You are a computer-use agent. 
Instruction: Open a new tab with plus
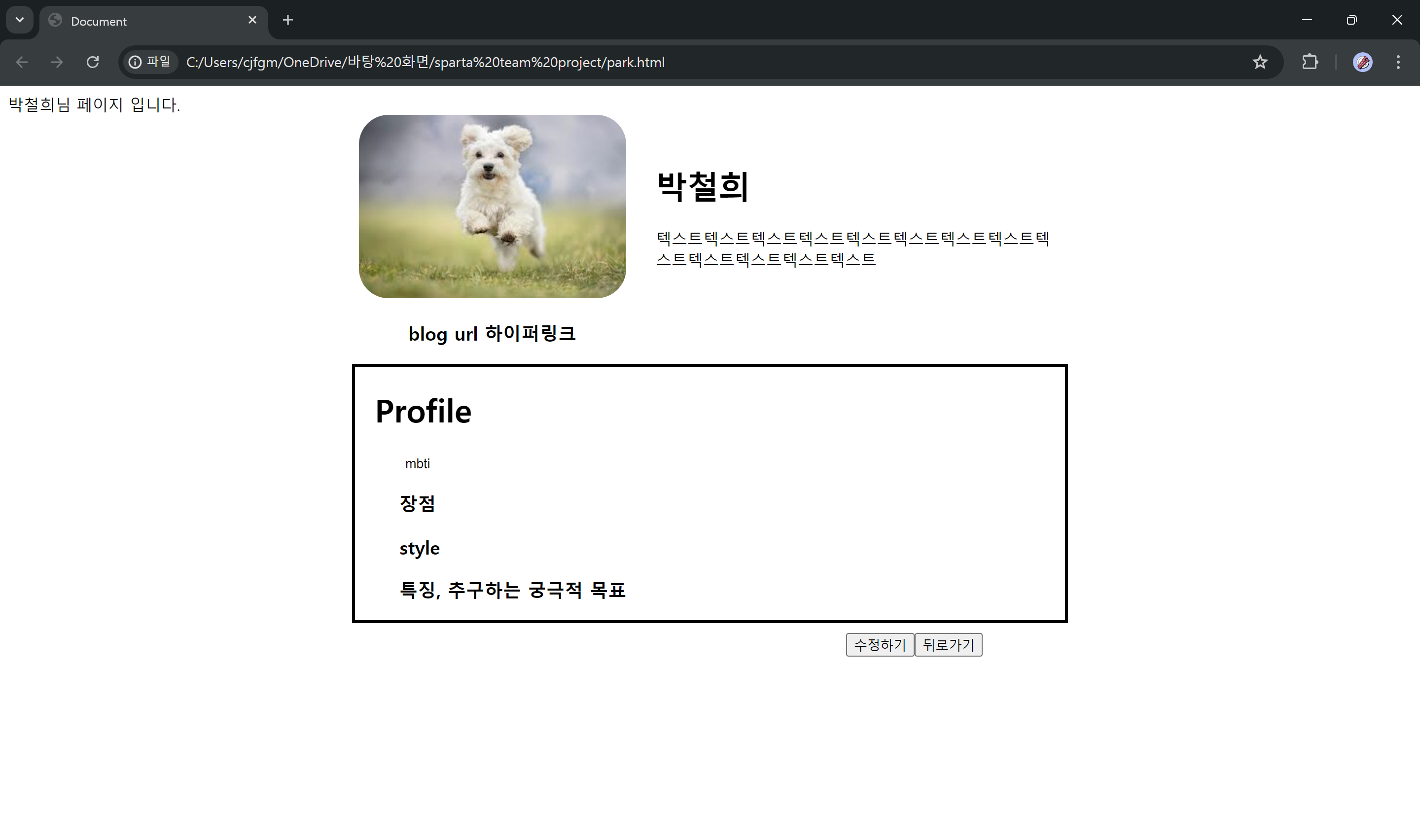[287, 20]
